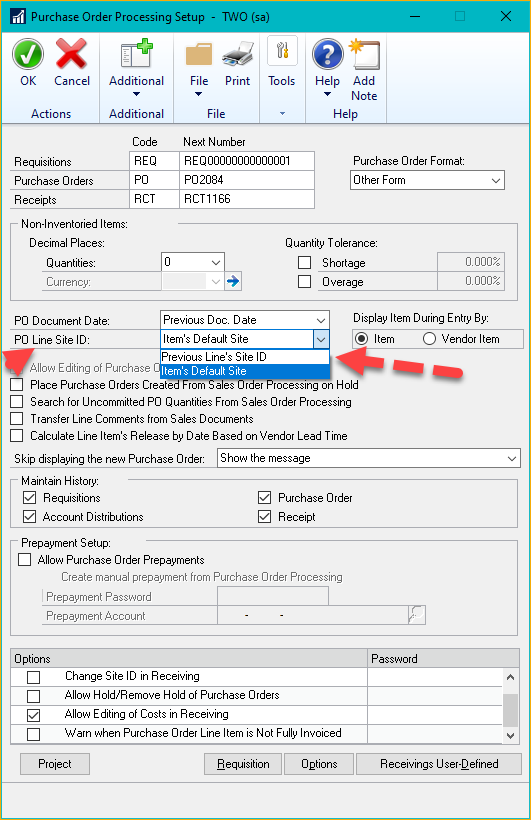This screenshot has width=531, height=820.
Task: Enable the Shortage quantity tolerance checkbox
Action: click(304, 262)
